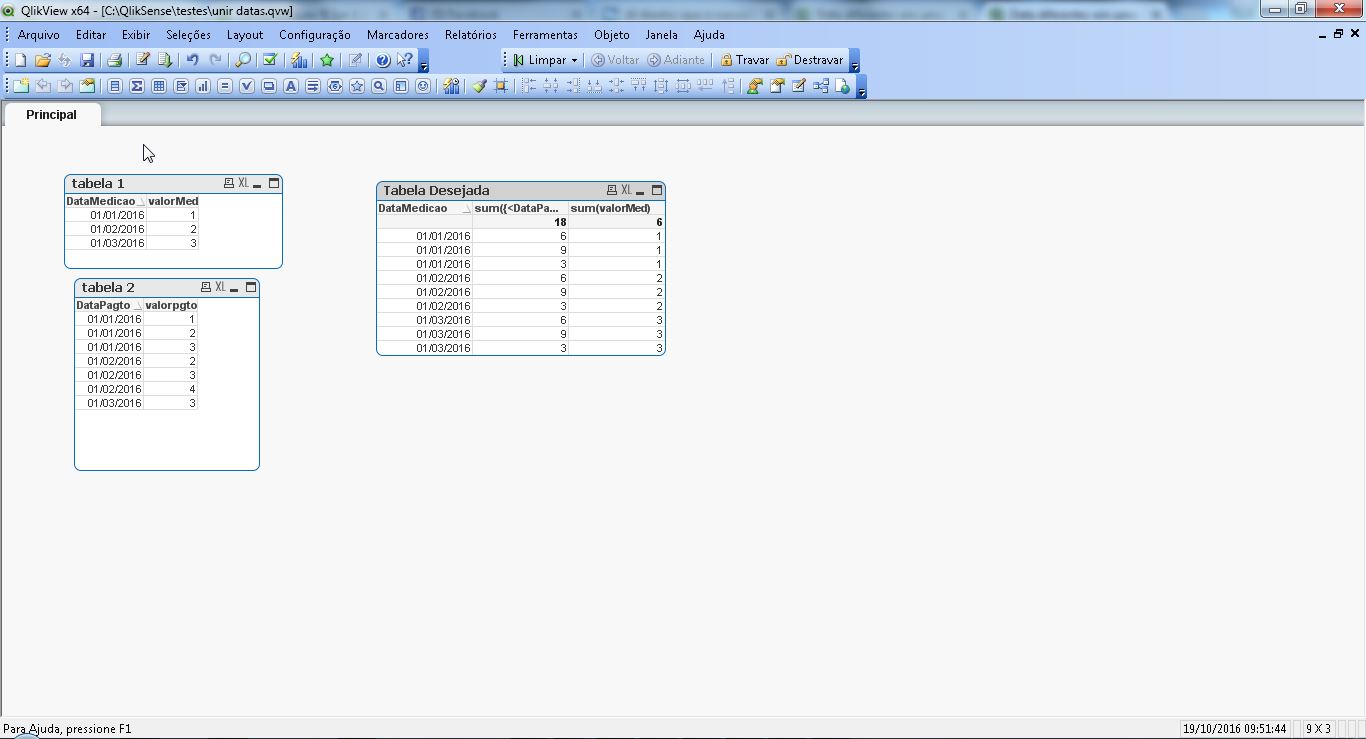The image size is (1366, 739).
Task: Open a document with folder icon
Action: pyautogui.click(x=42, y=60)
